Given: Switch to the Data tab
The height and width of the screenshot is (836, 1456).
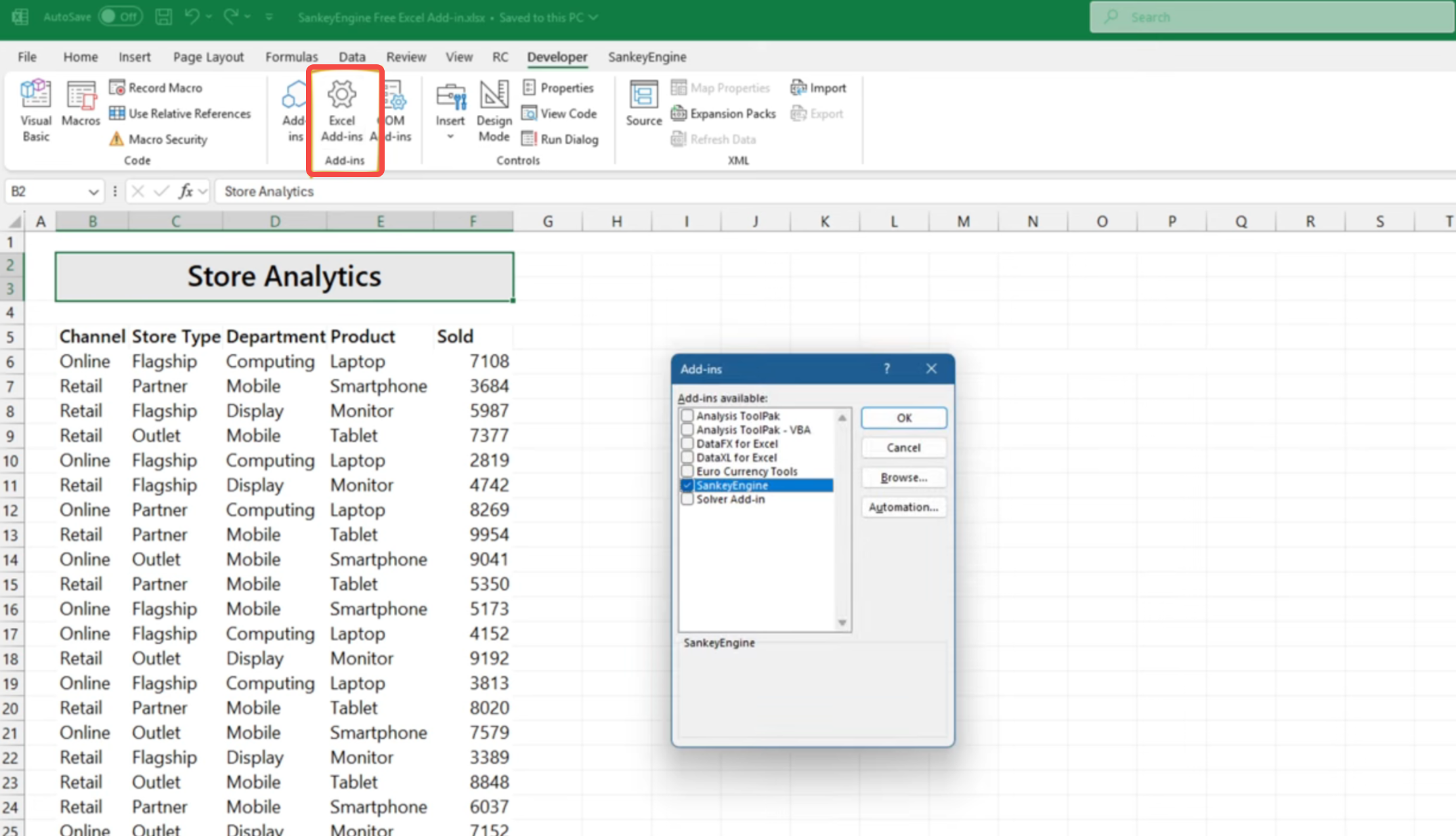Looking at the screenshot, I should point(352,57).
